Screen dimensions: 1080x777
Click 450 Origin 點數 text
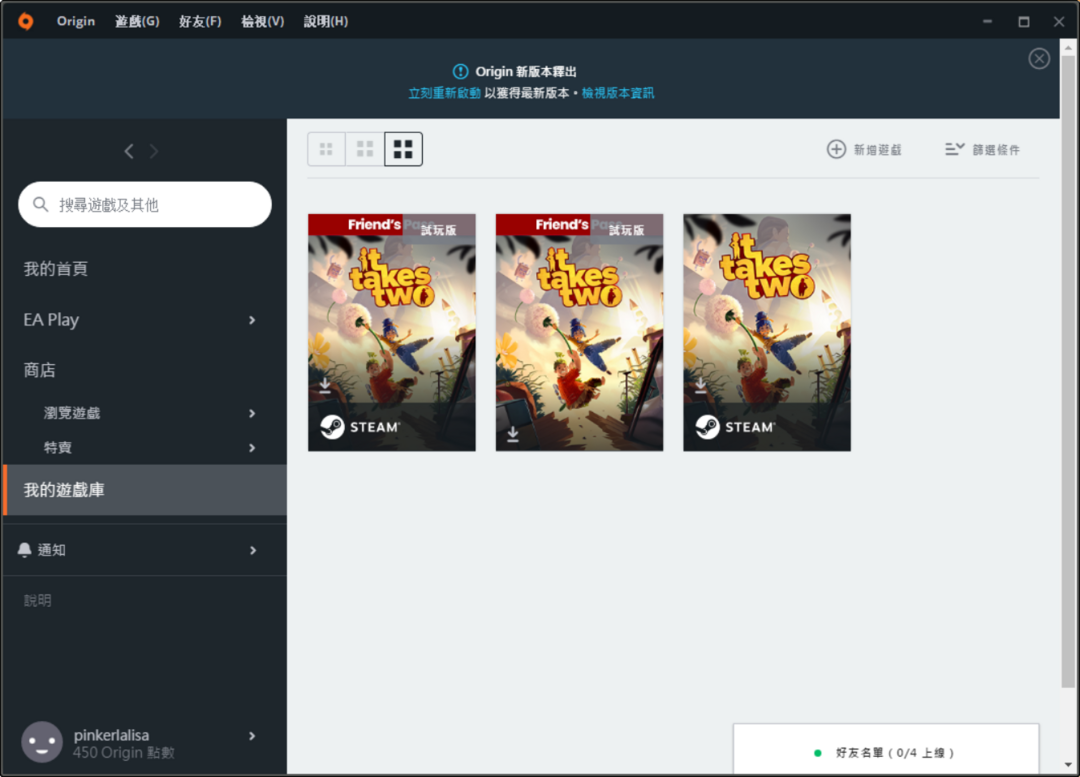123,753
